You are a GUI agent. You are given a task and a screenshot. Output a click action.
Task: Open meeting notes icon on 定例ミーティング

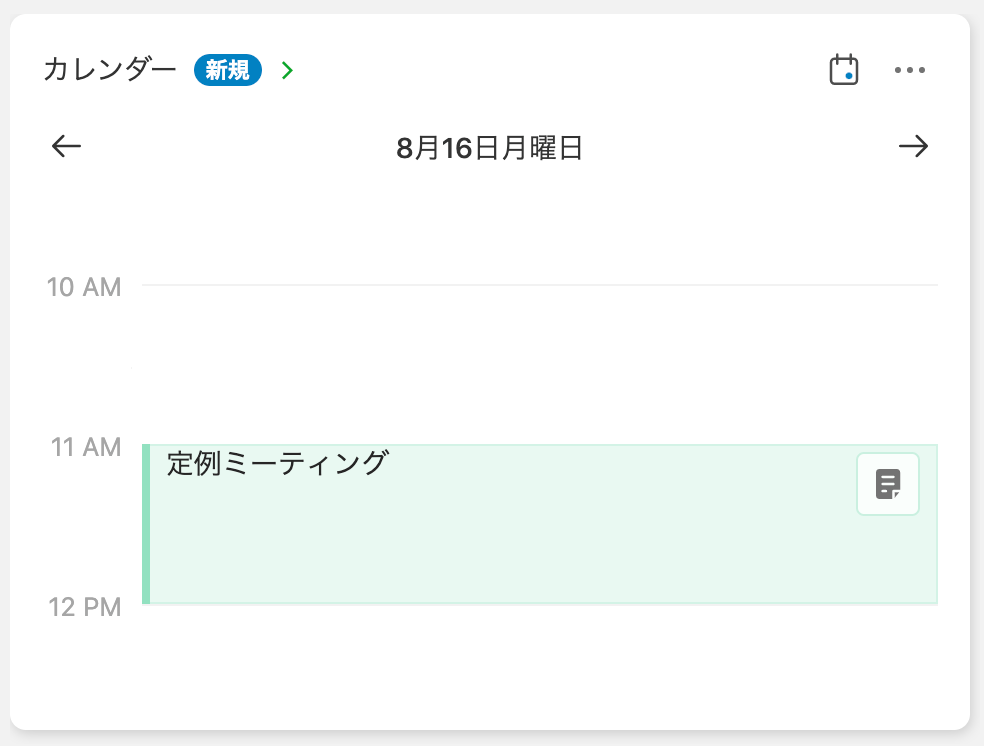coord(887,484)
